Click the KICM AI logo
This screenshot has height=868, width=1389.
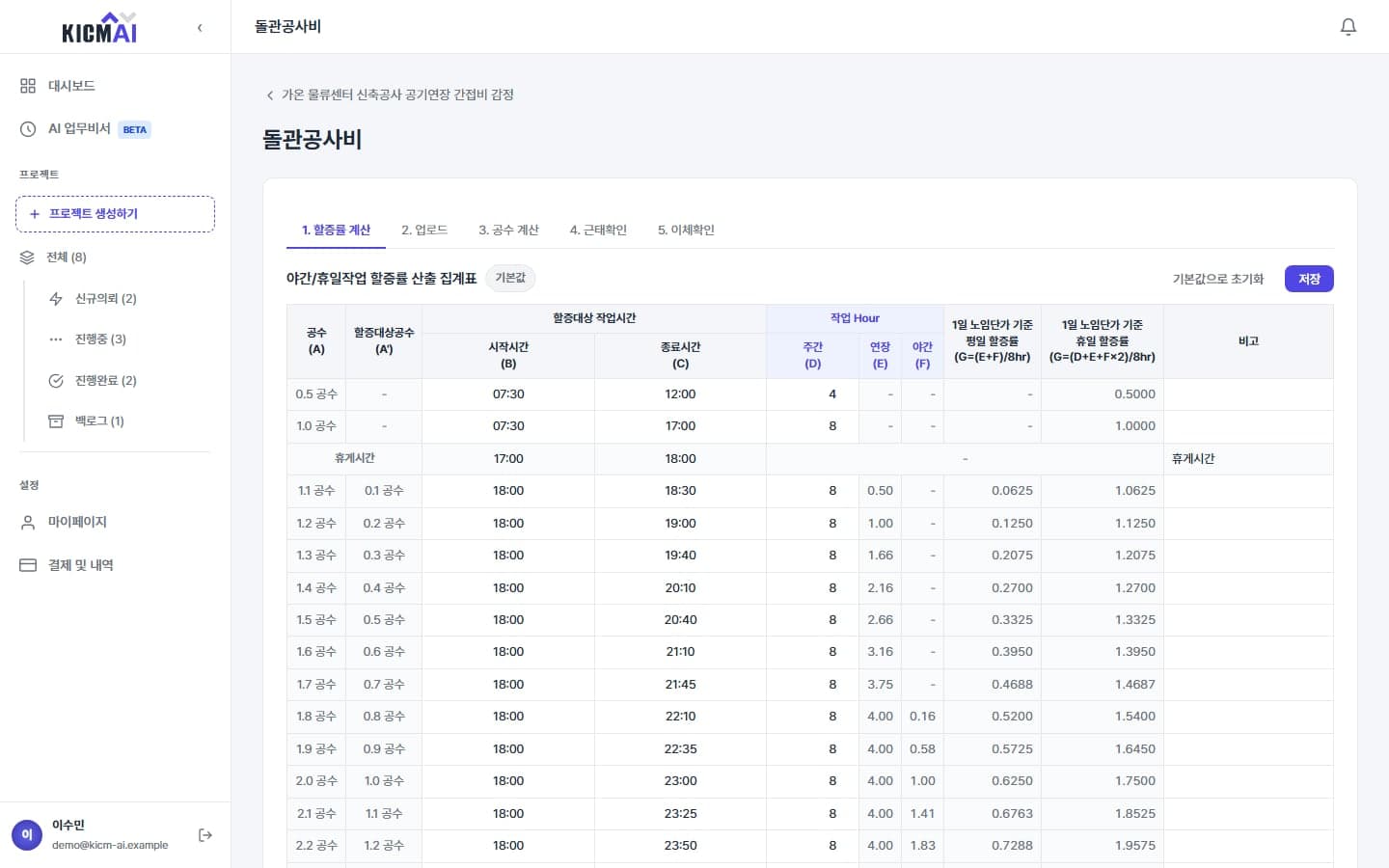99,28
